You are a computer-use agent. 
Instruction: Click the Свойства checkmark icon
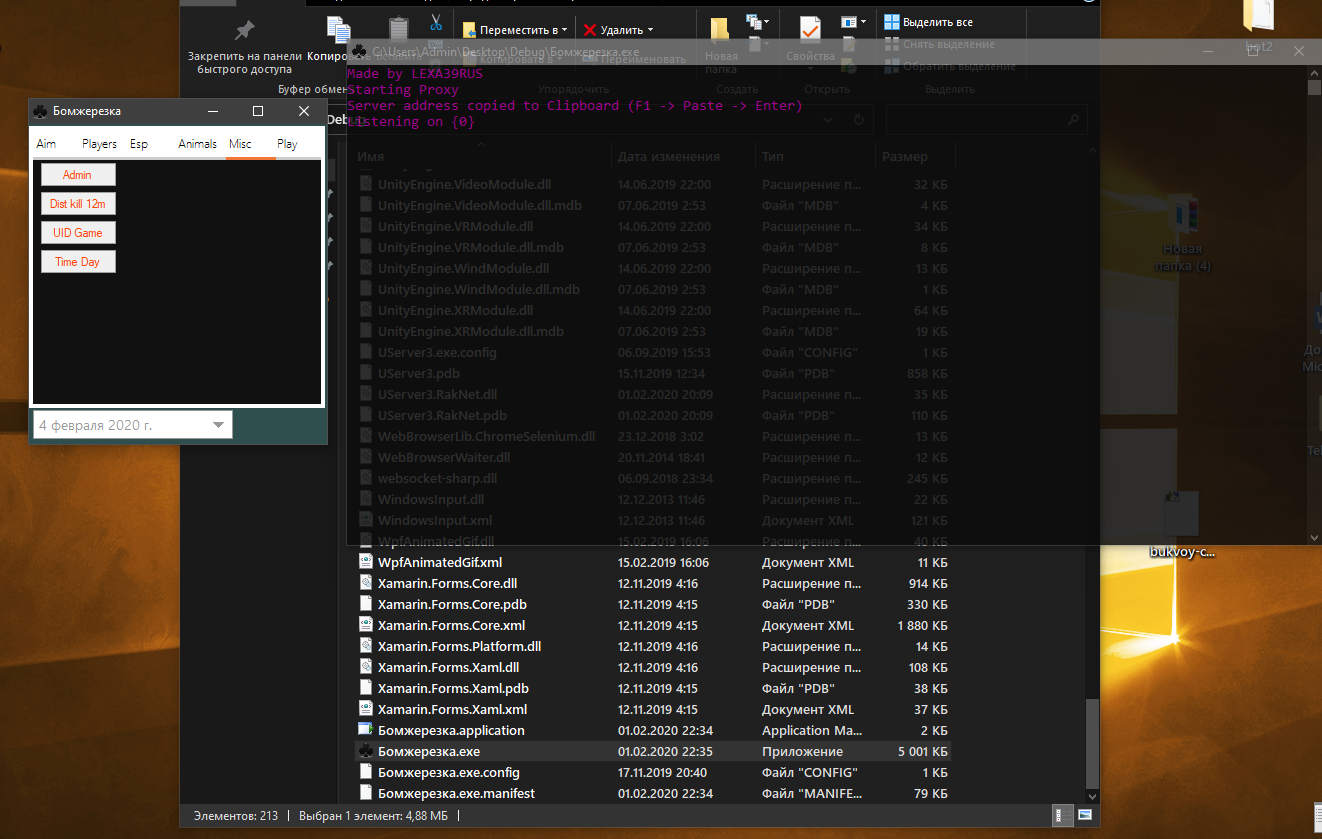809,31
